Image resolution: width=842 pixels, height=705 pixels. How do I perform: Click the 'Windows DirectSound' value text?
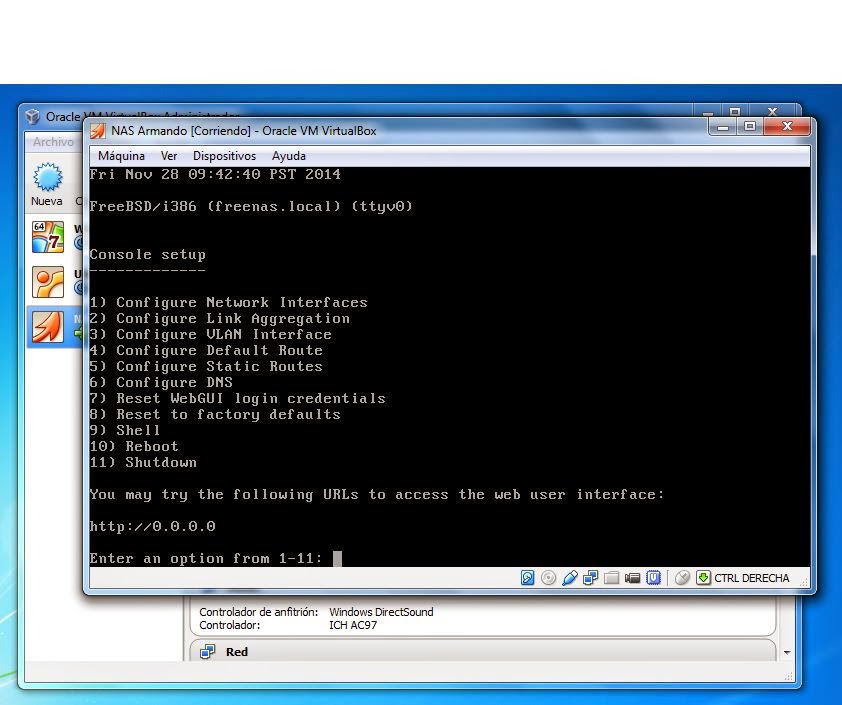pos(381,612)
